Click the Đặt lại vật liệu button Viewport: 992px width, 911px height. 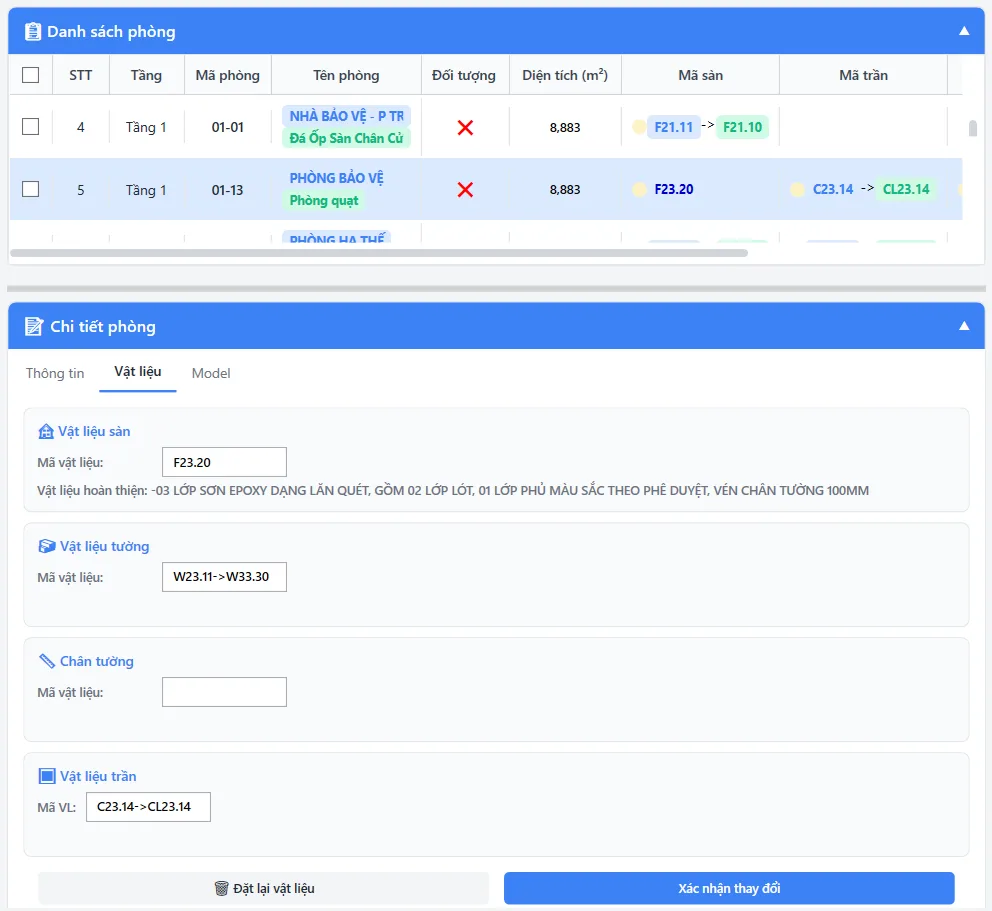[264, 888]
